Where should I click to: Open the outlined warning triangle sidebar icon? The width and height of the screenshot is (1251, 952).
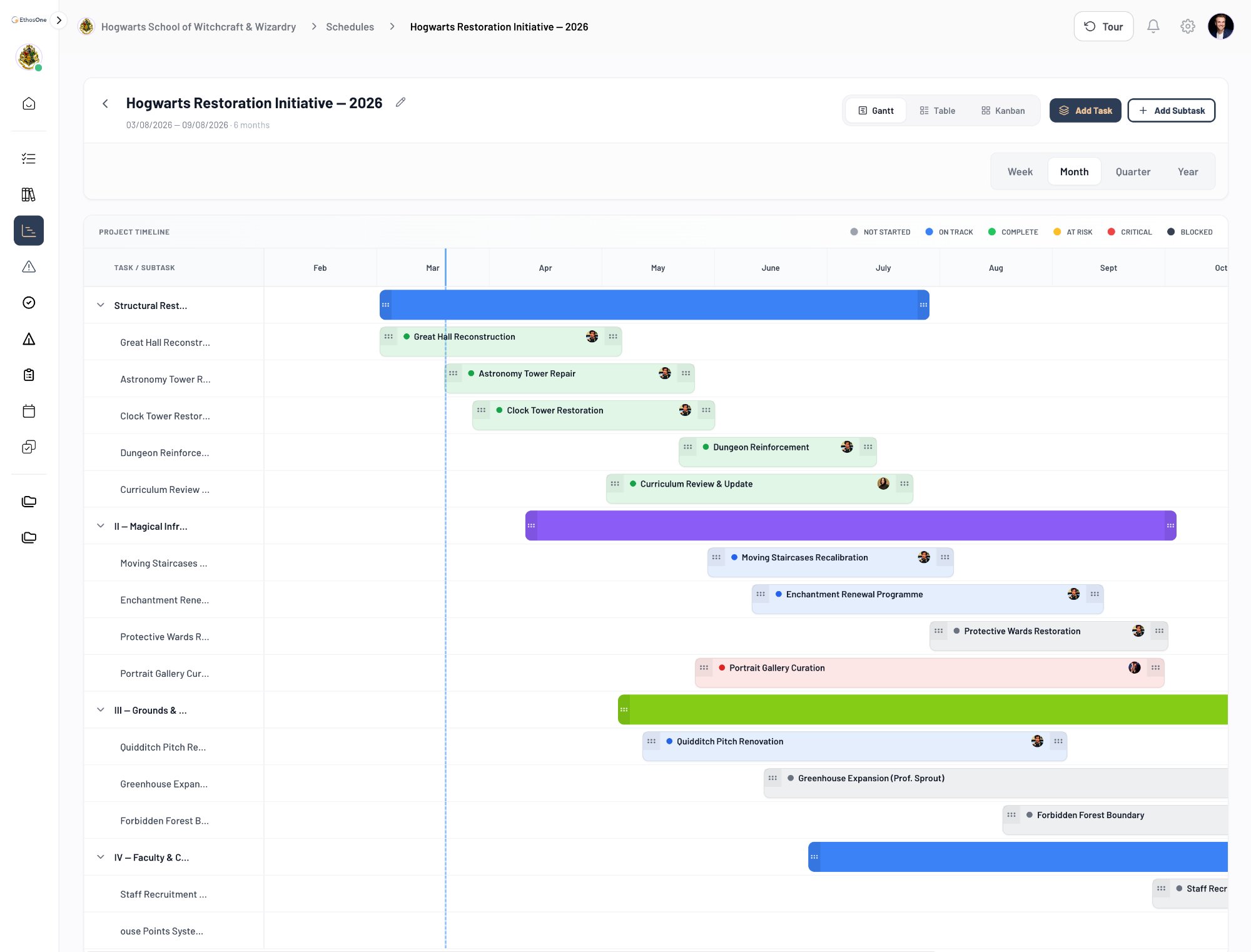coord(29,267)
